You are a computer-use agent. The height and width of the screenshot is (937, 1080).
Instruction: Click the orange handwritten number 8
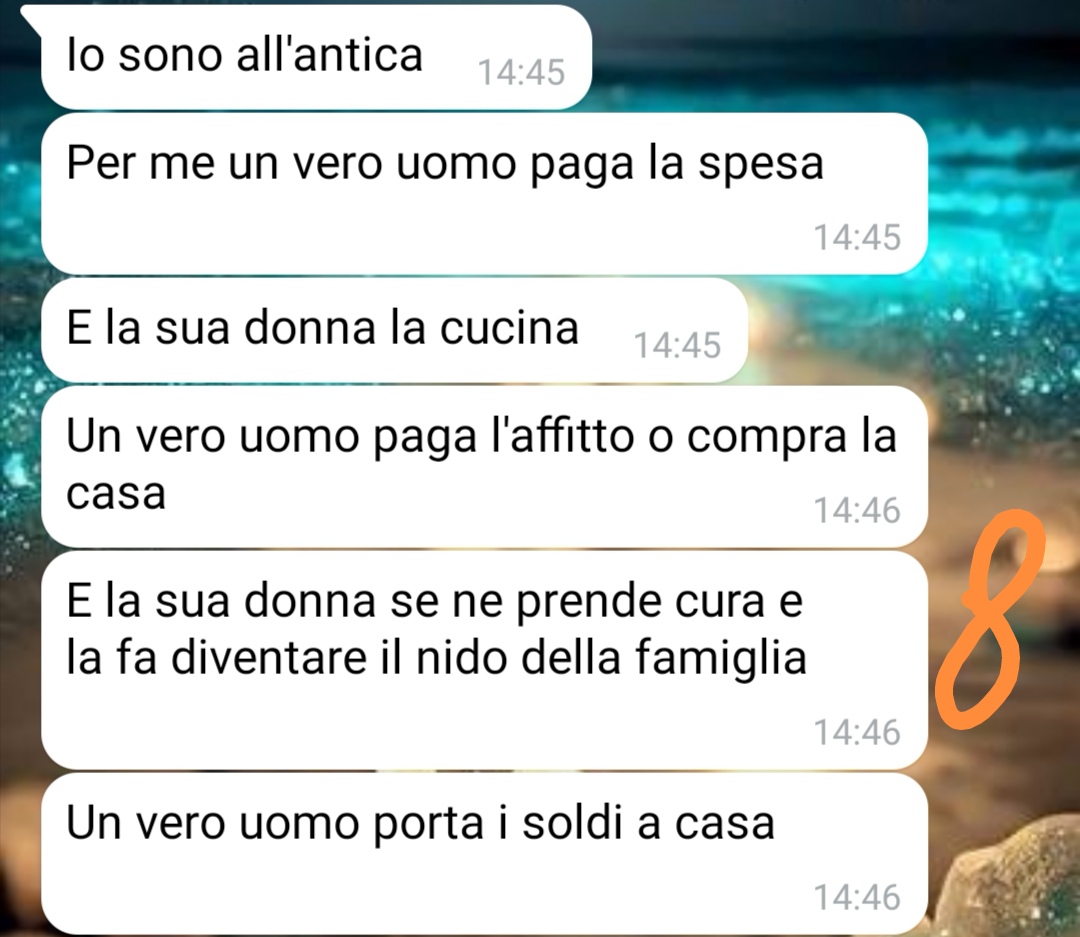tap(990, 619)
